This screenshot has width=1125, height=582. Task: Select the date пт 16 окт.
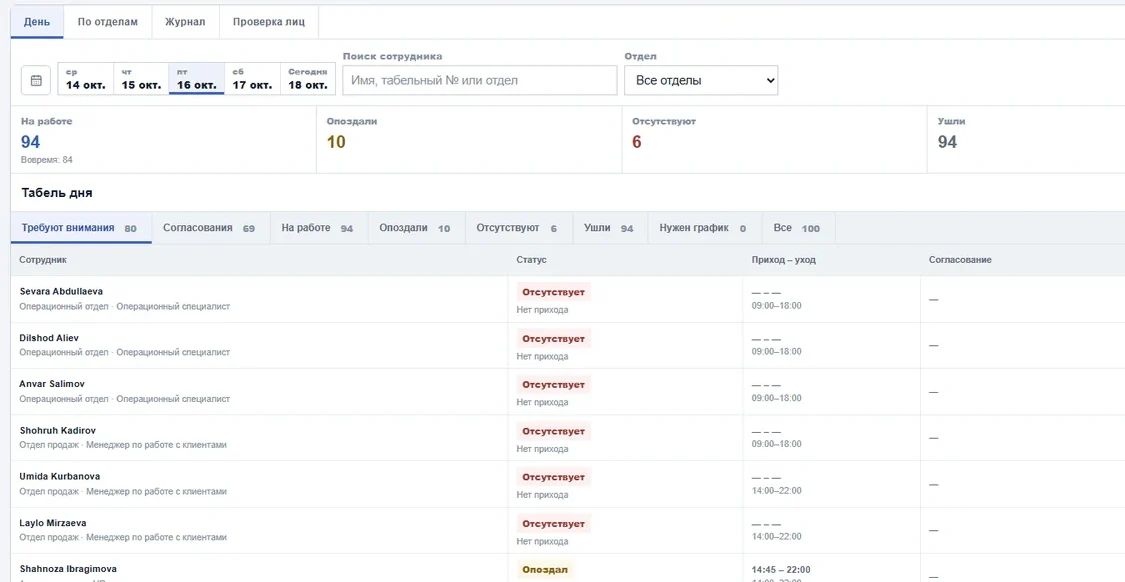pos(197,79)
